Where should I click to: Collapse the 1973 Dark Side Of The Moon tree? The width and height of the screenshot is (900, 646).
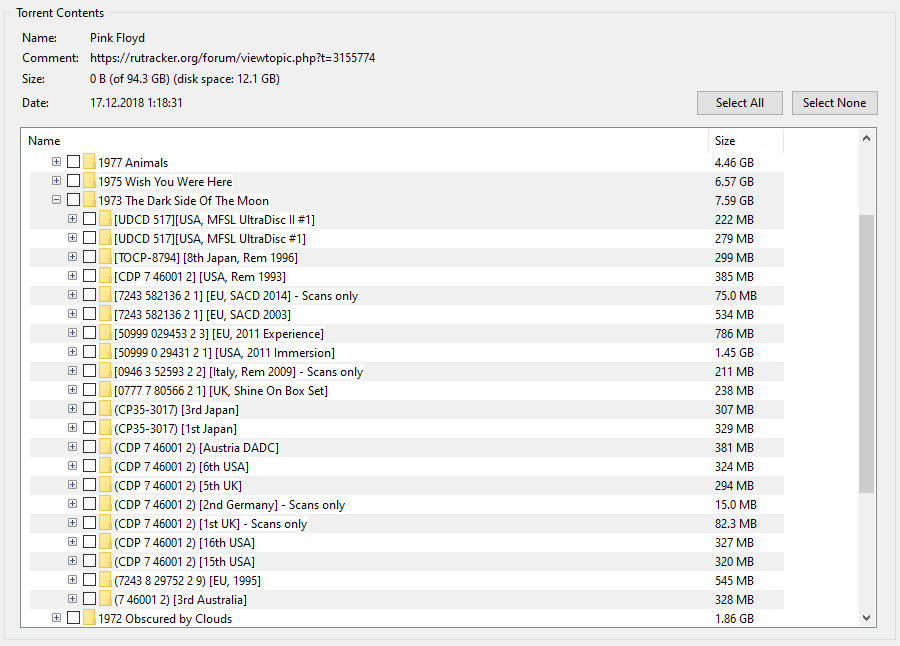56,200
